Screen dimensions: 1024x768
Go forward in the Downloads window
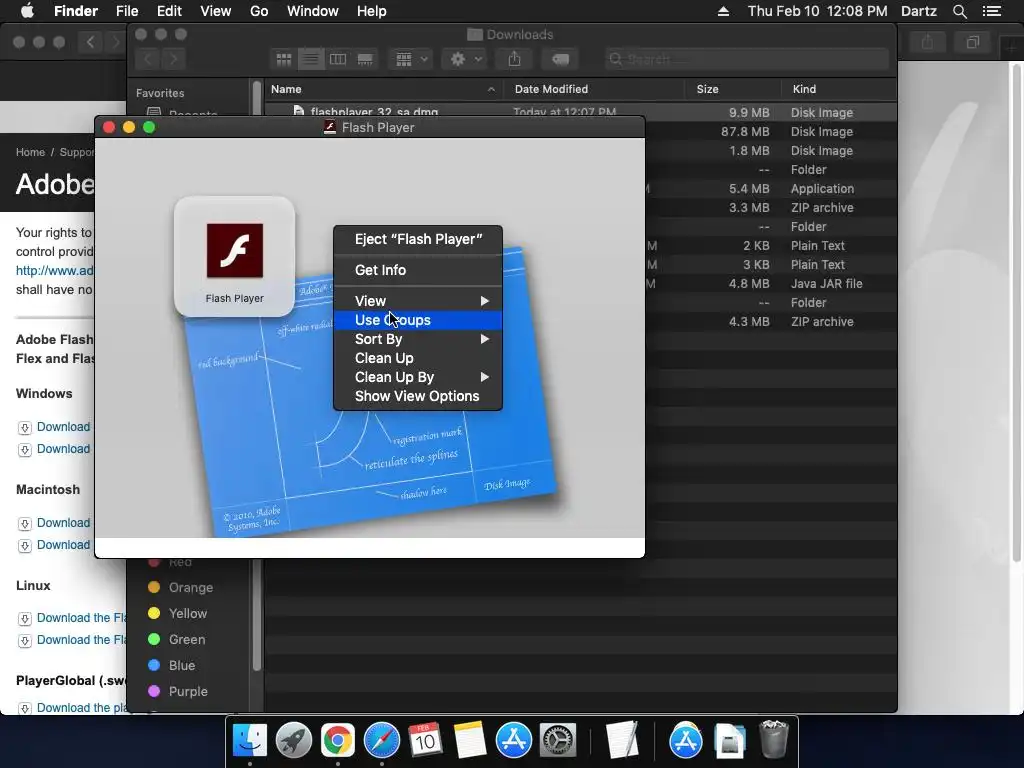(x=173, y=59)
